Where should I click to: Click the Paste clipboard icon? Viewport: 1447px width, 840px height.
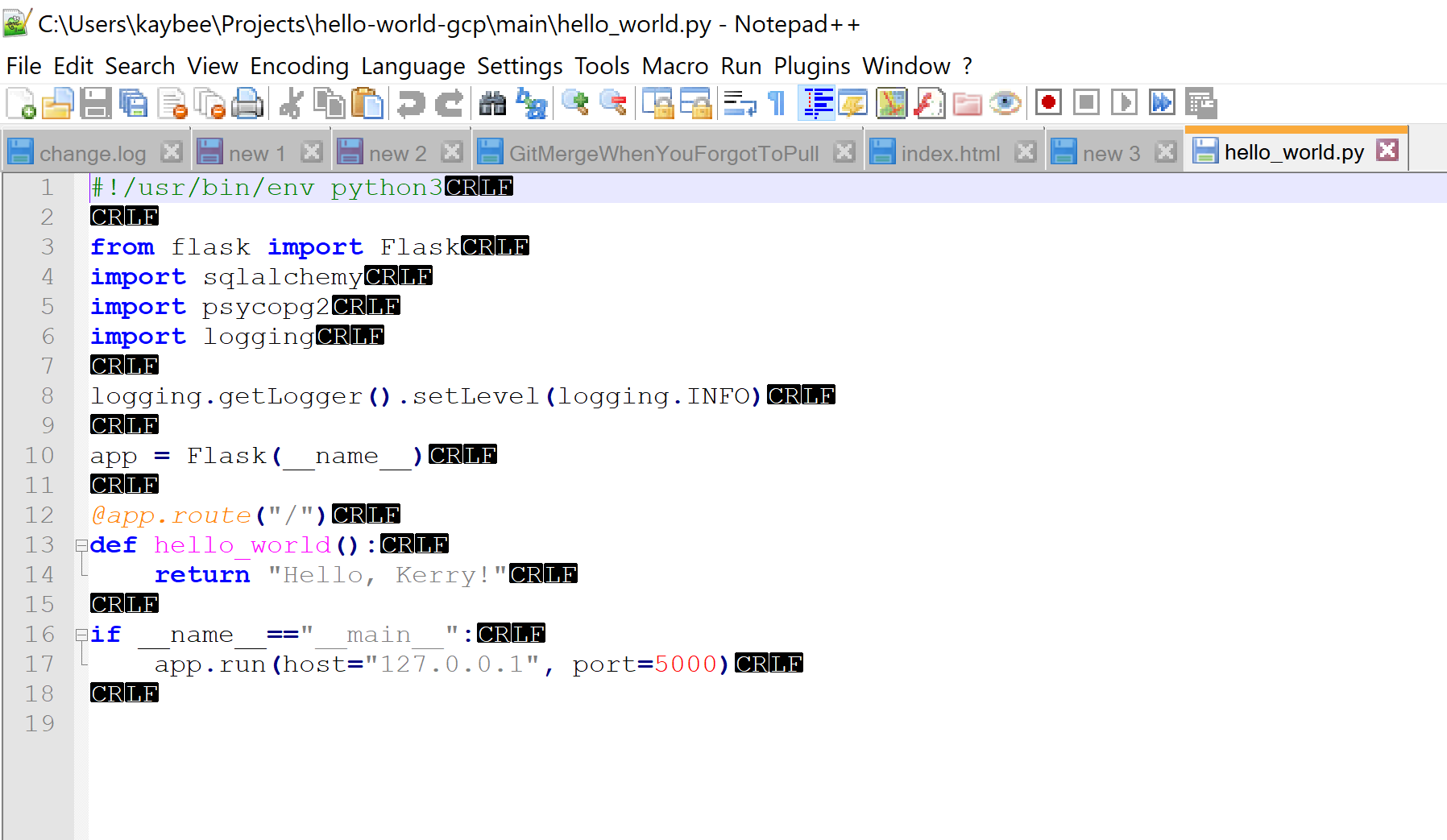(368, 104)
